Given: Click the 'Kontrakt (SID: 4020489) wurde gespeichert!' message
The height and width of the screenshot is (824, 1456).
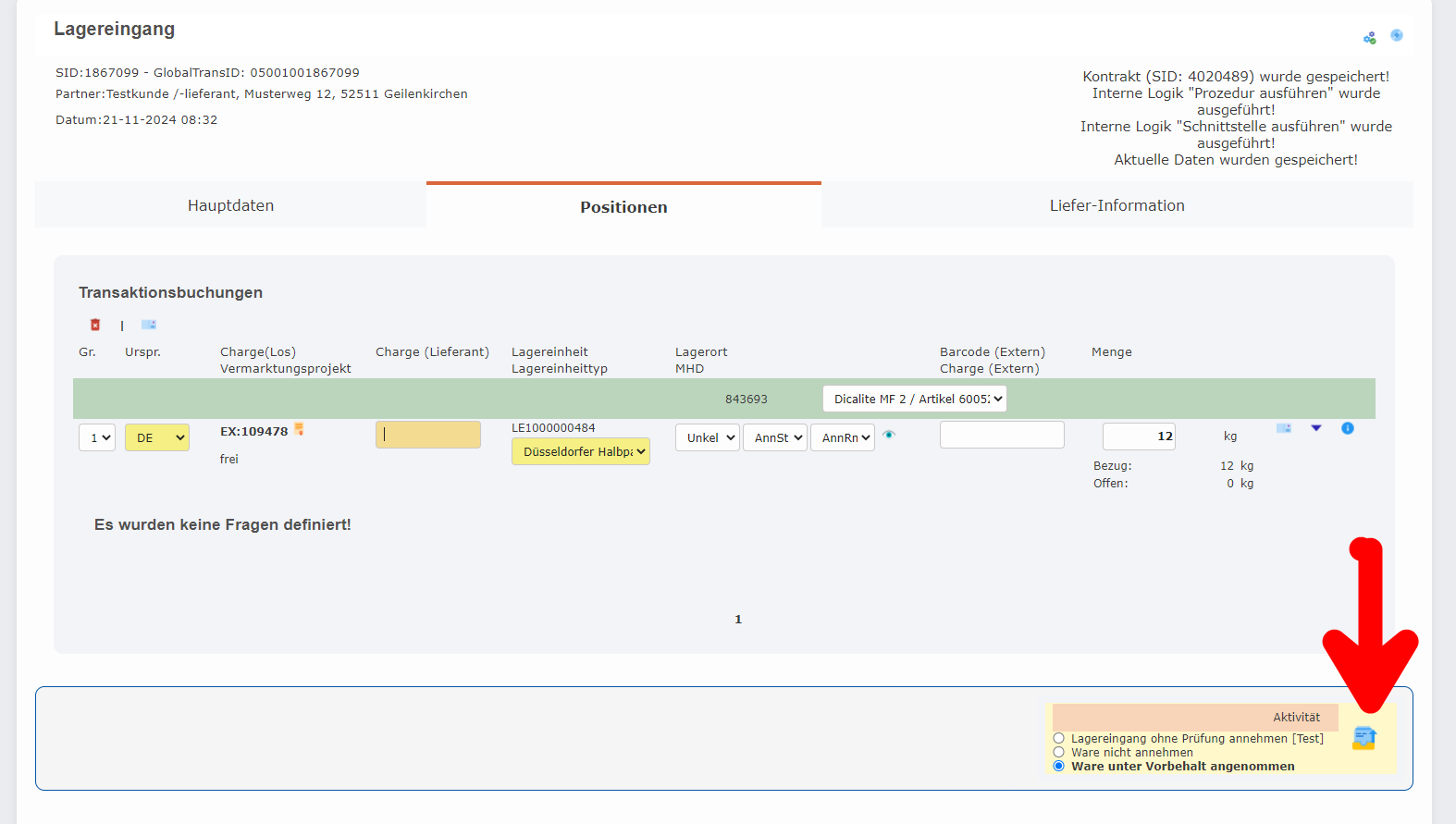Looking at the screenshot, I should pos(1236,77).
